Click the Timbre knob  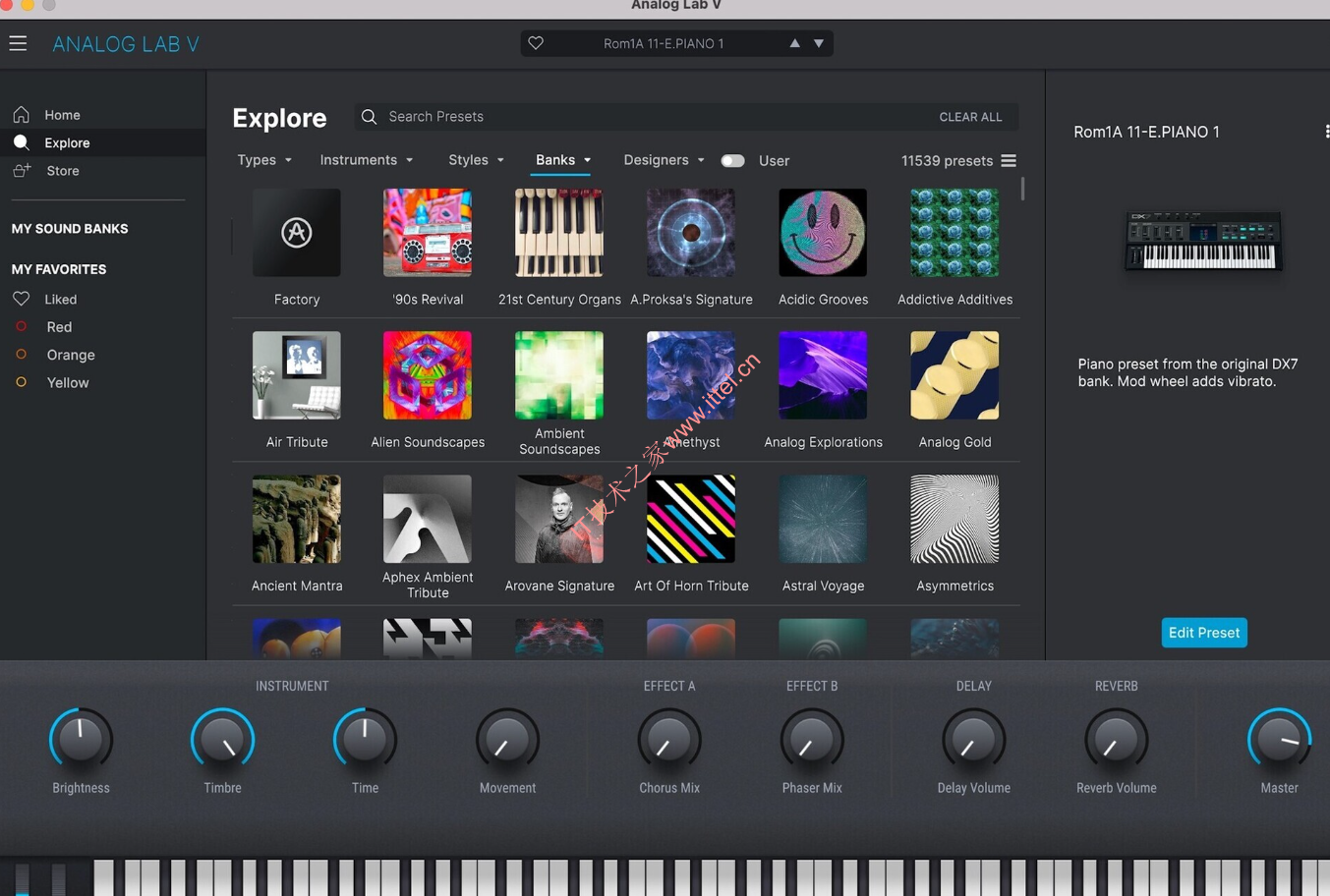(x=222, y=740)
